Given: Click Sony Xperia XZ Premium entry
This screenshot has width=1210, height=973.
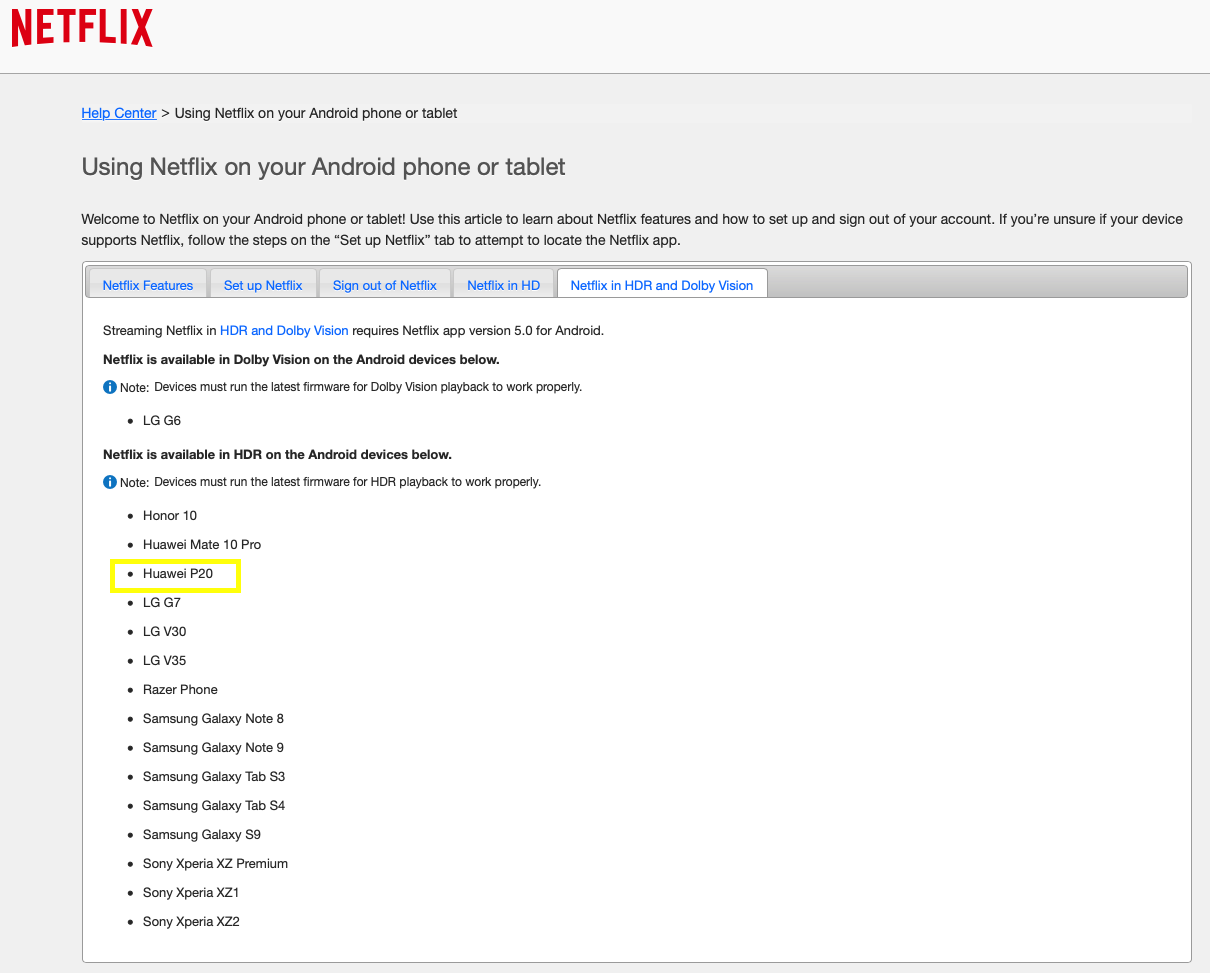Looking at the screenshot, I should pyautogui.click(x=216, y=864).
